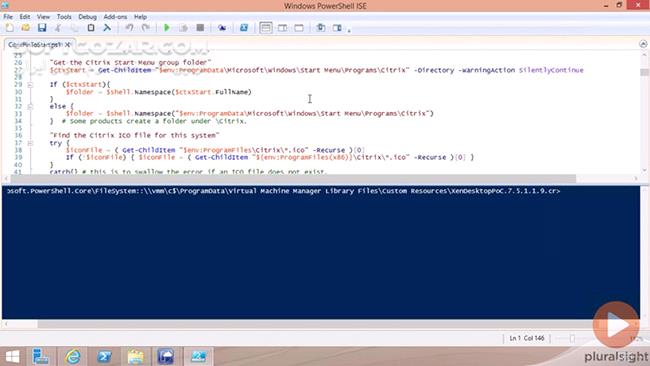Viewport: 650px width, 366px height.
Task: Show script pane on the right layout
Action: [x=282, y=28]
